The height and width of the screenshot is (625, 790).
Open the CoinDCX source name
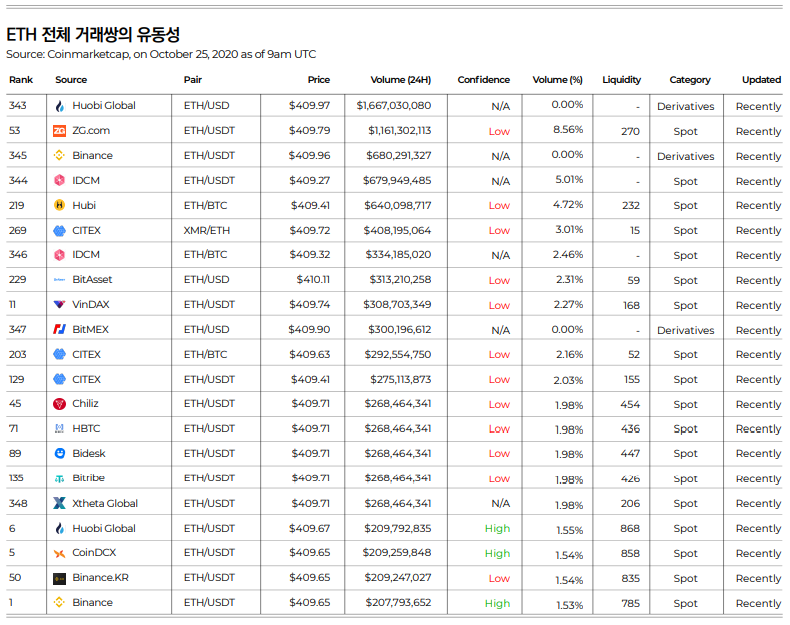pos(94,552)
